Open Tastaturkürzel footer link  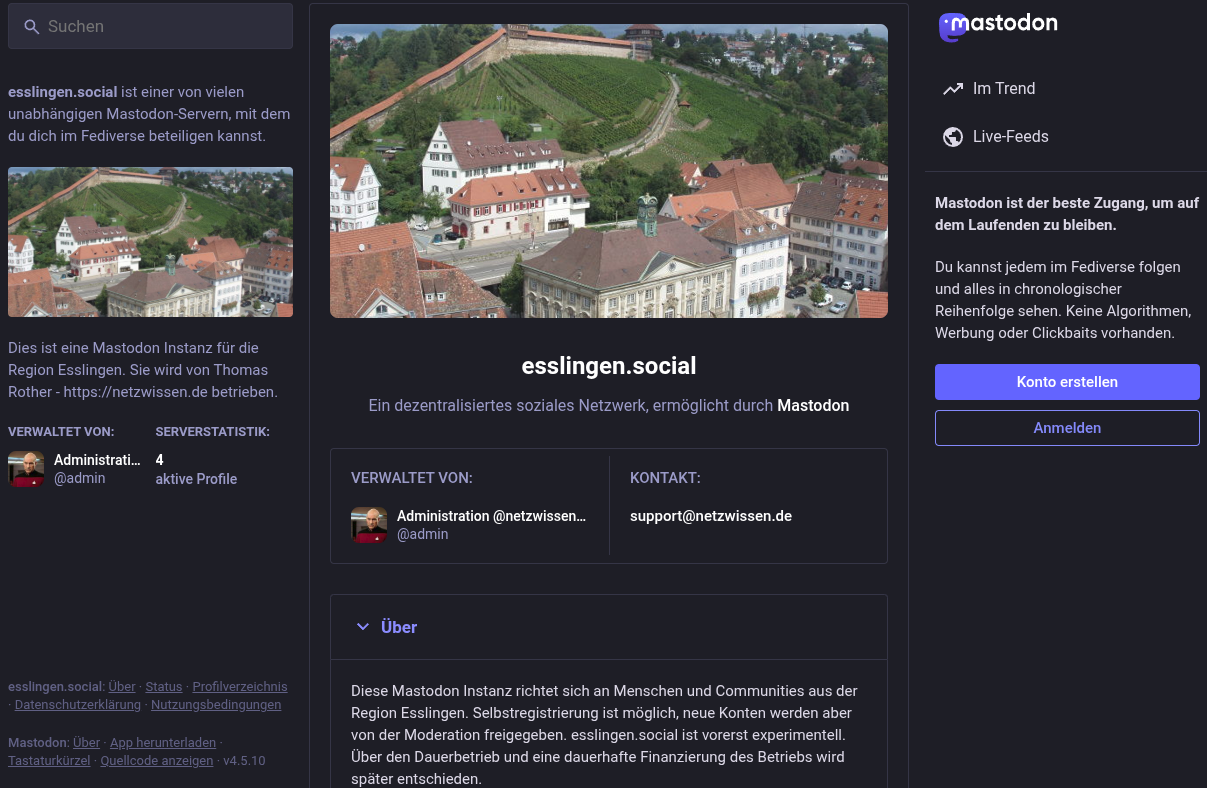(50, 761)
